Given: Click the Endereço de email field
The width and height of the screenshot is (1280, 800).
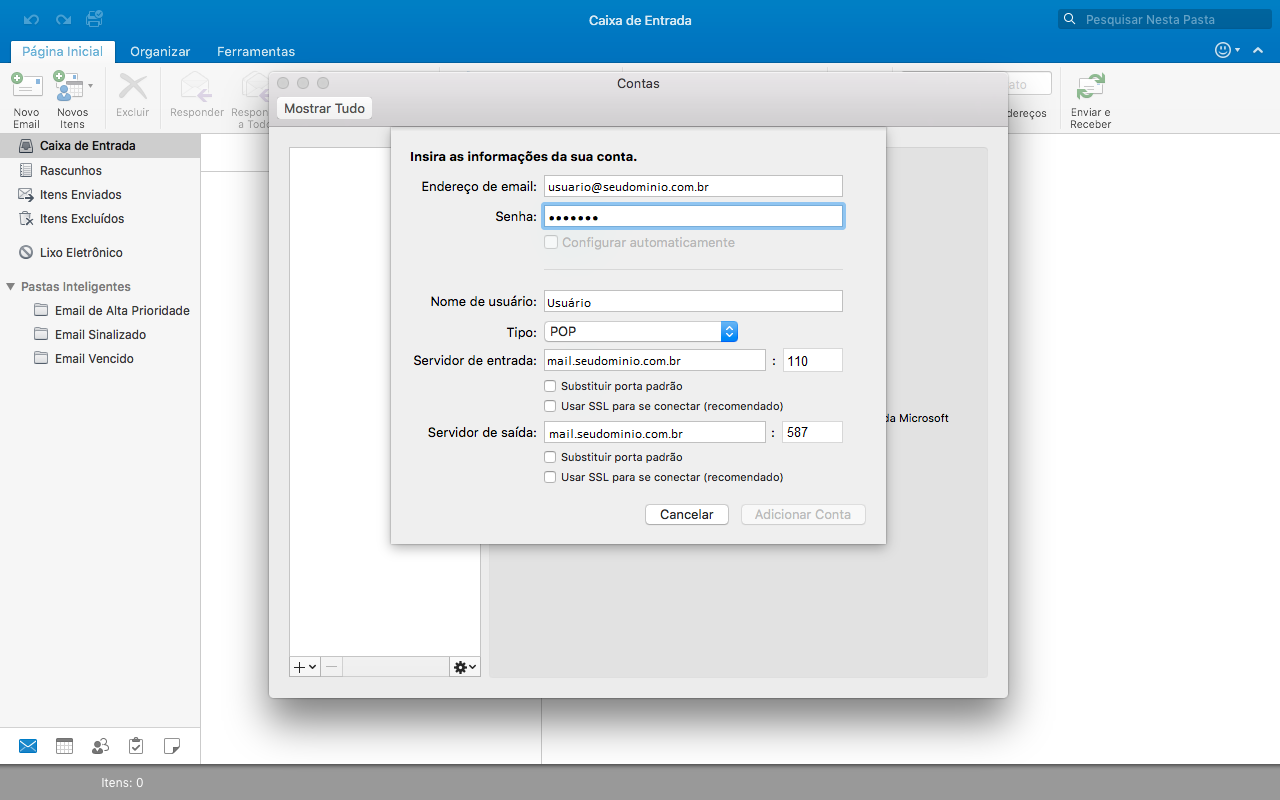Looking at the screenshot, I should pos(692,186).
